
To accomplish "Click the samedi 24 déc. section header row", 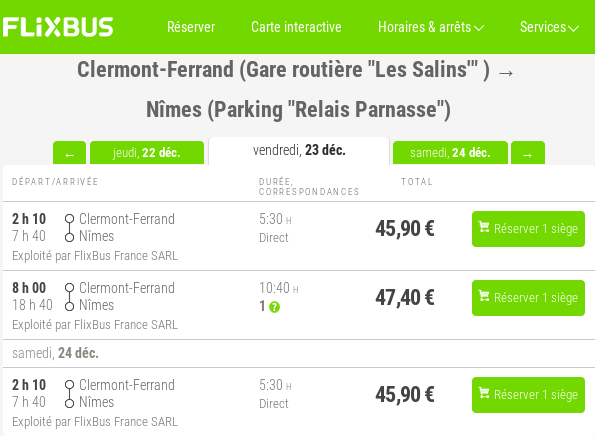I will point(299,353).
